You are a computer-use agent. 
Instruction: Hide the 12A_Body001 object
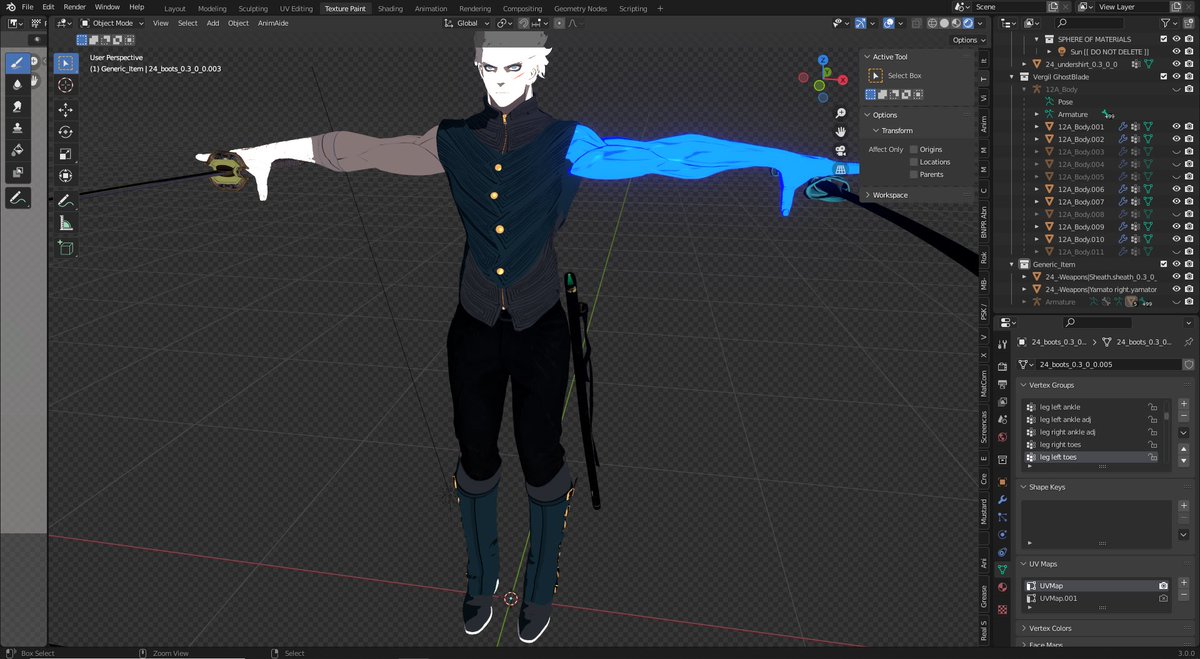click(x=1175, y=127)
